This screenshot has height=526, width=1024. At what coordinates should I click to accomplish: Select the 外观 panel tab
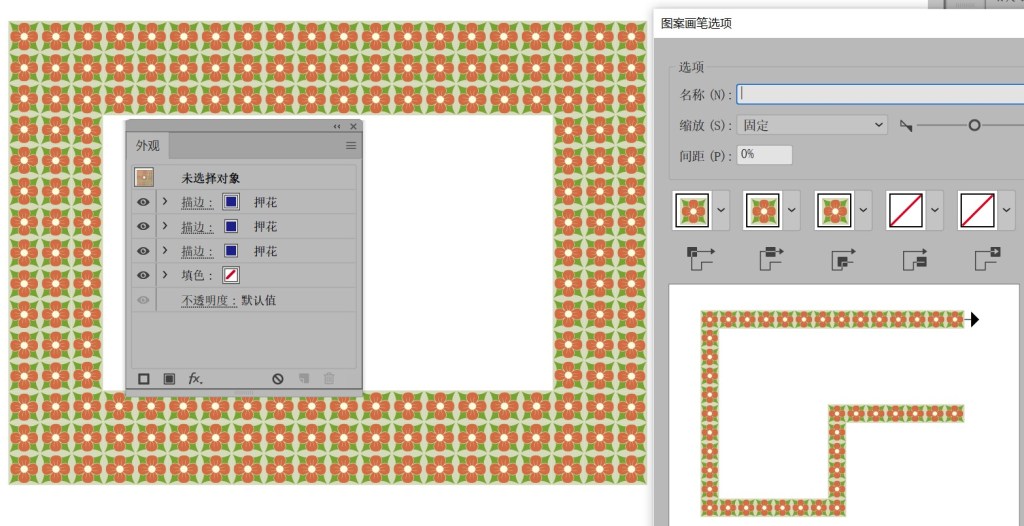tap(148, 146)
